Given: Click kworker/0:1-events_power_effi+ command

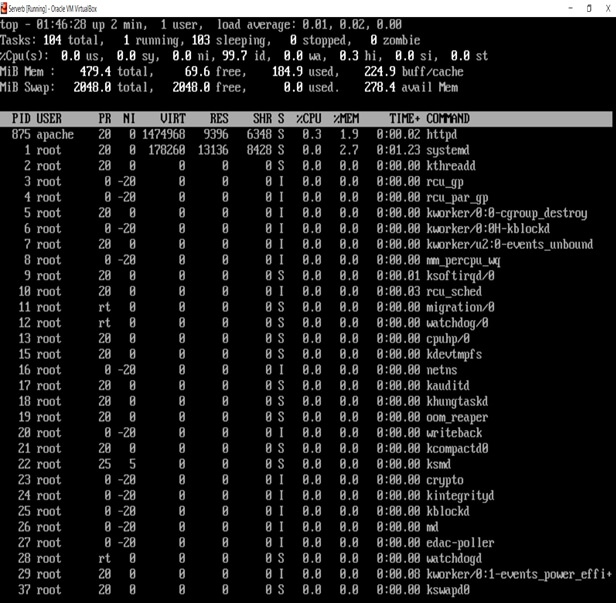Looking at the screenshot, I should coord(519,575).
